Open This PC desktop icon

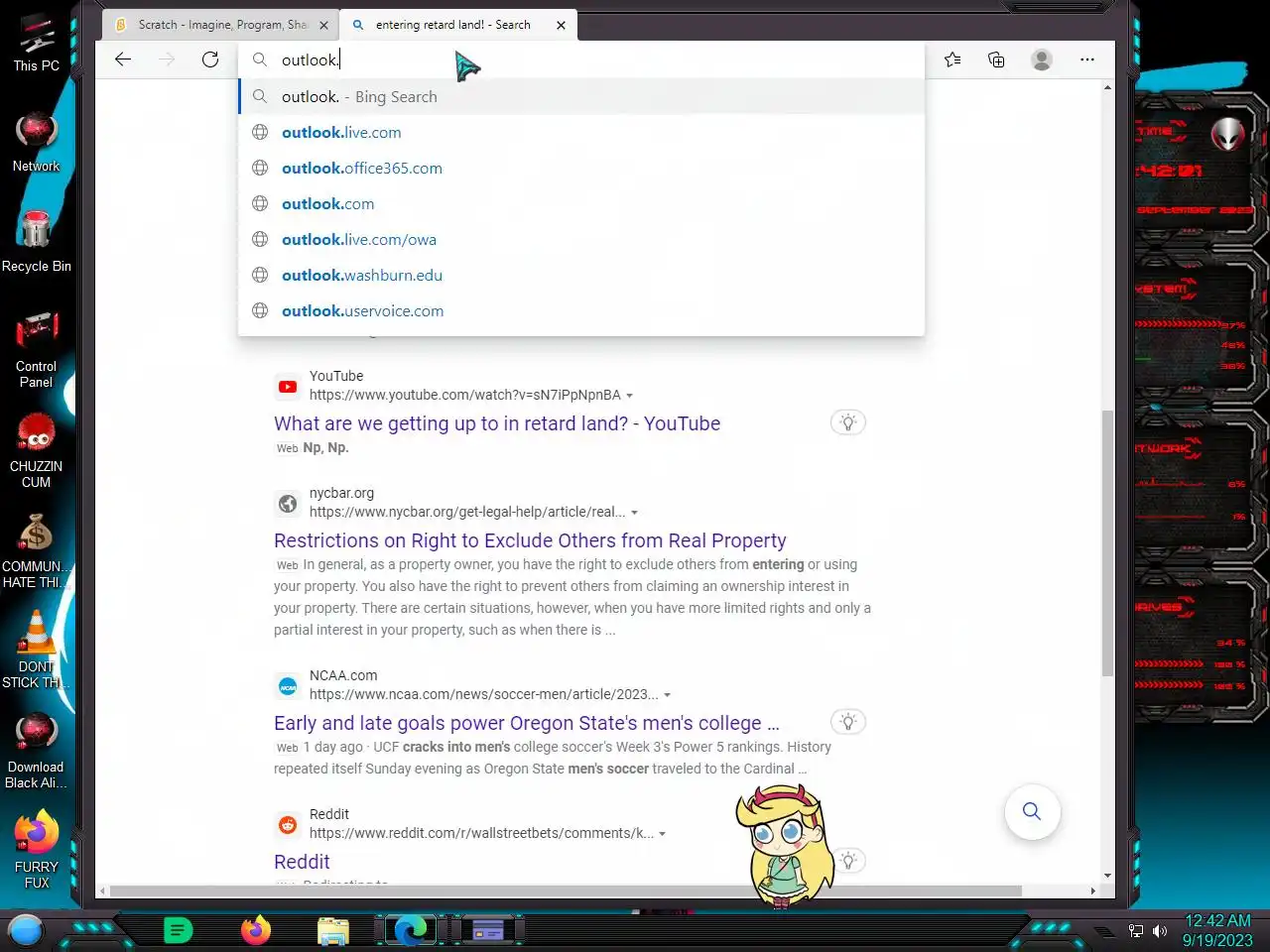pyautogui.click(x=37, y=44)
